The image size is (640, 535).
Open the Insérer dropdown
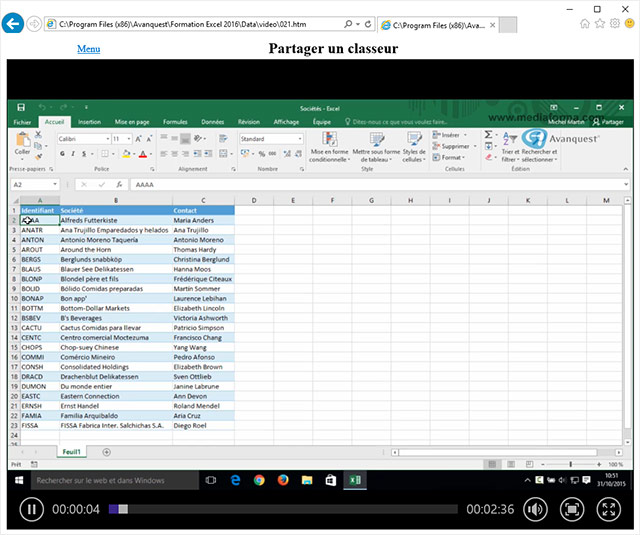pyautogui.click(x=449, y=135)
